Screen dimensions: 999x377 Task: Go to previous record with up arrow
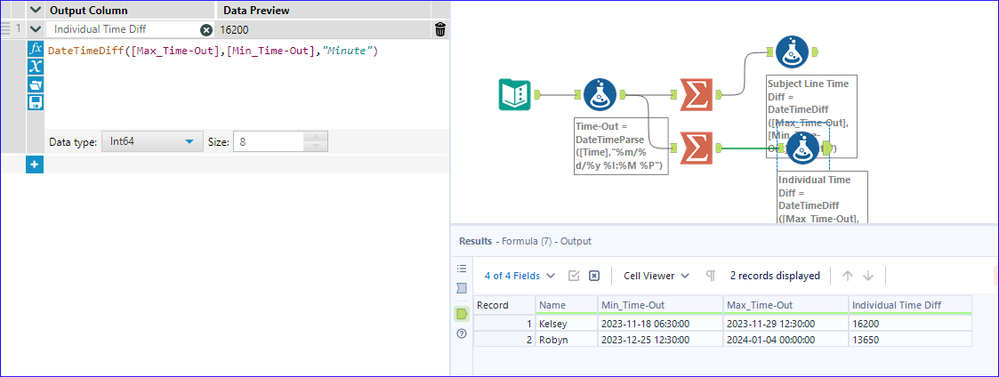coord(847,276)
